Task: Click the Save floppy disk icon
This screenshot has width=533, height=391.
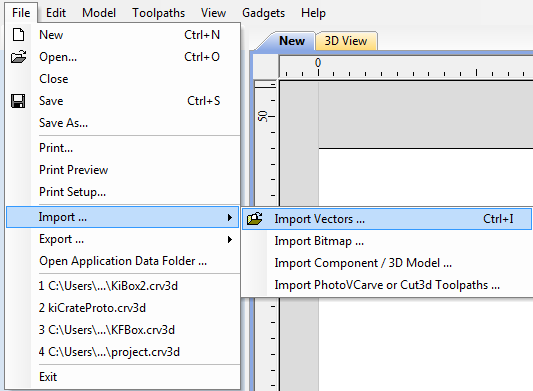Action: [18, 101]
